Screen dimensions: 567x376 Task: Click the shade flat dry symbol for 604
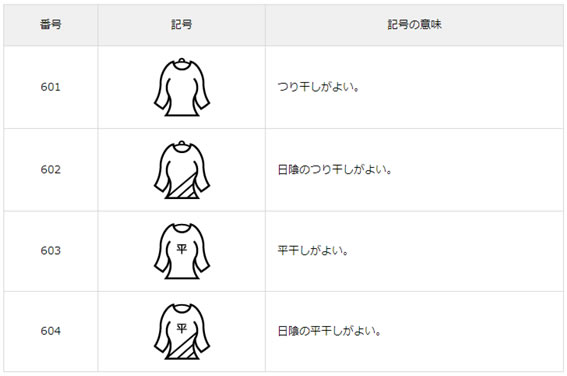[x=182, y=332]
